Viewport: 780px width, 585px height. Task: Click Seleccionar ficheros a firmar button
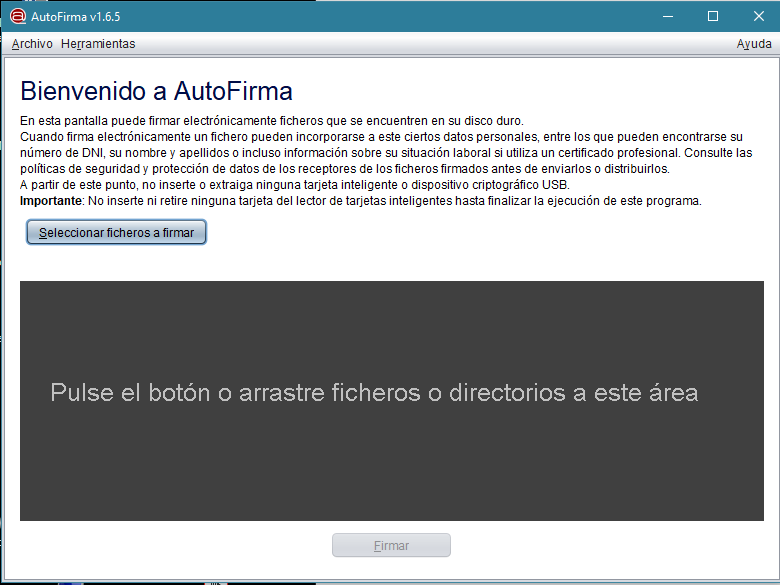point(116,232)
